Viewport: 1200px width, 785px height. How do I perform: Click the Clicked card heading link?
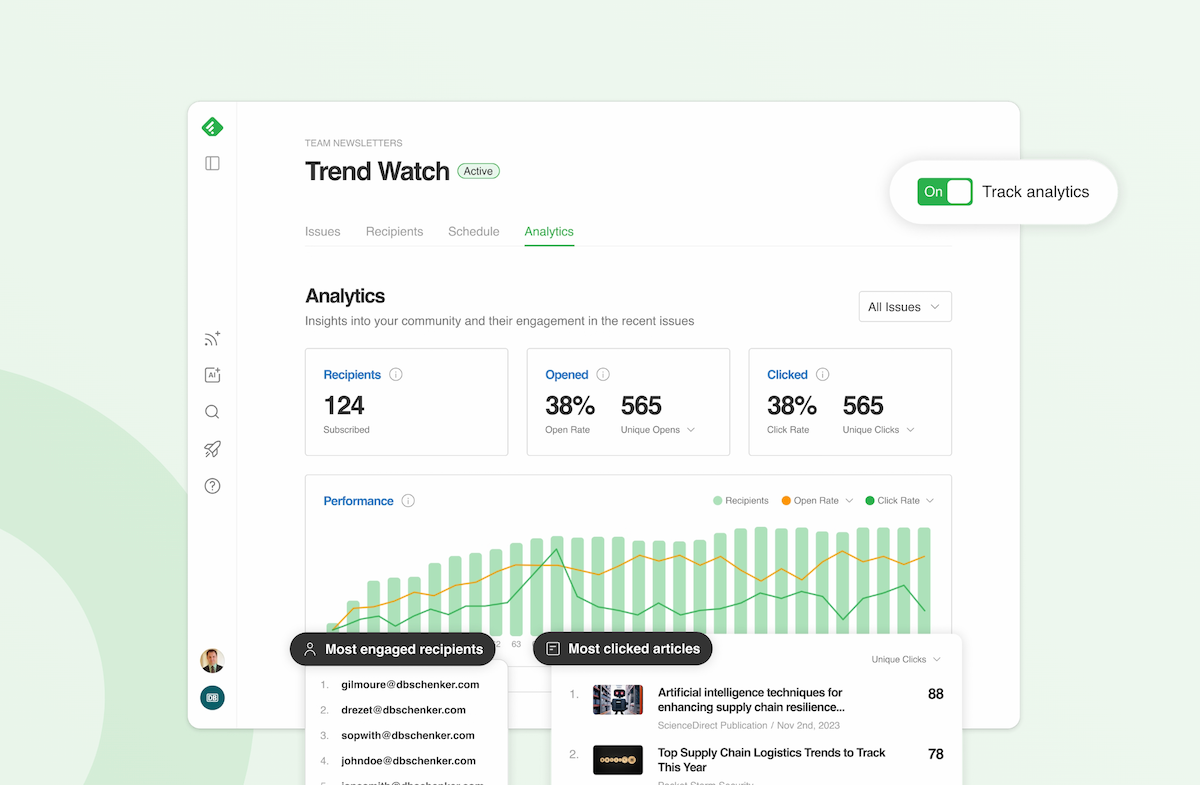pyautogui.click(x=787, y=375)
